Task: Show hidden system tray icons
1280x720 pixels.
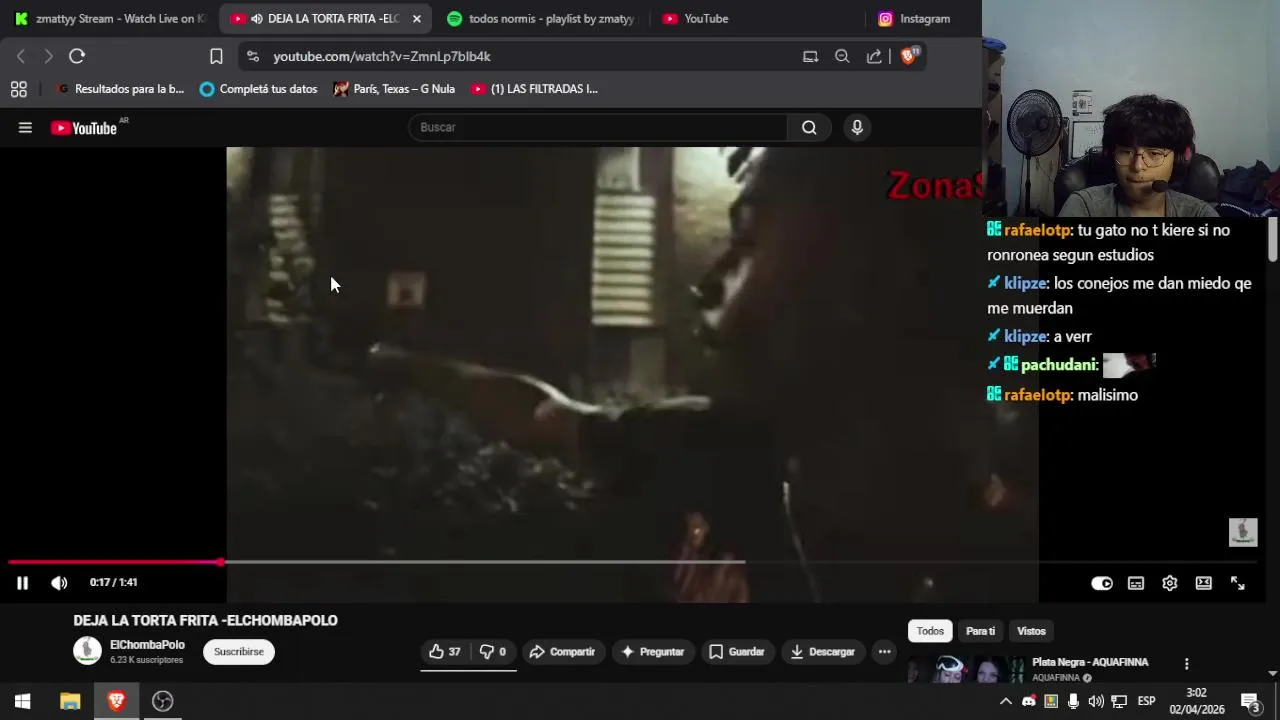Action: point(1006,701)
